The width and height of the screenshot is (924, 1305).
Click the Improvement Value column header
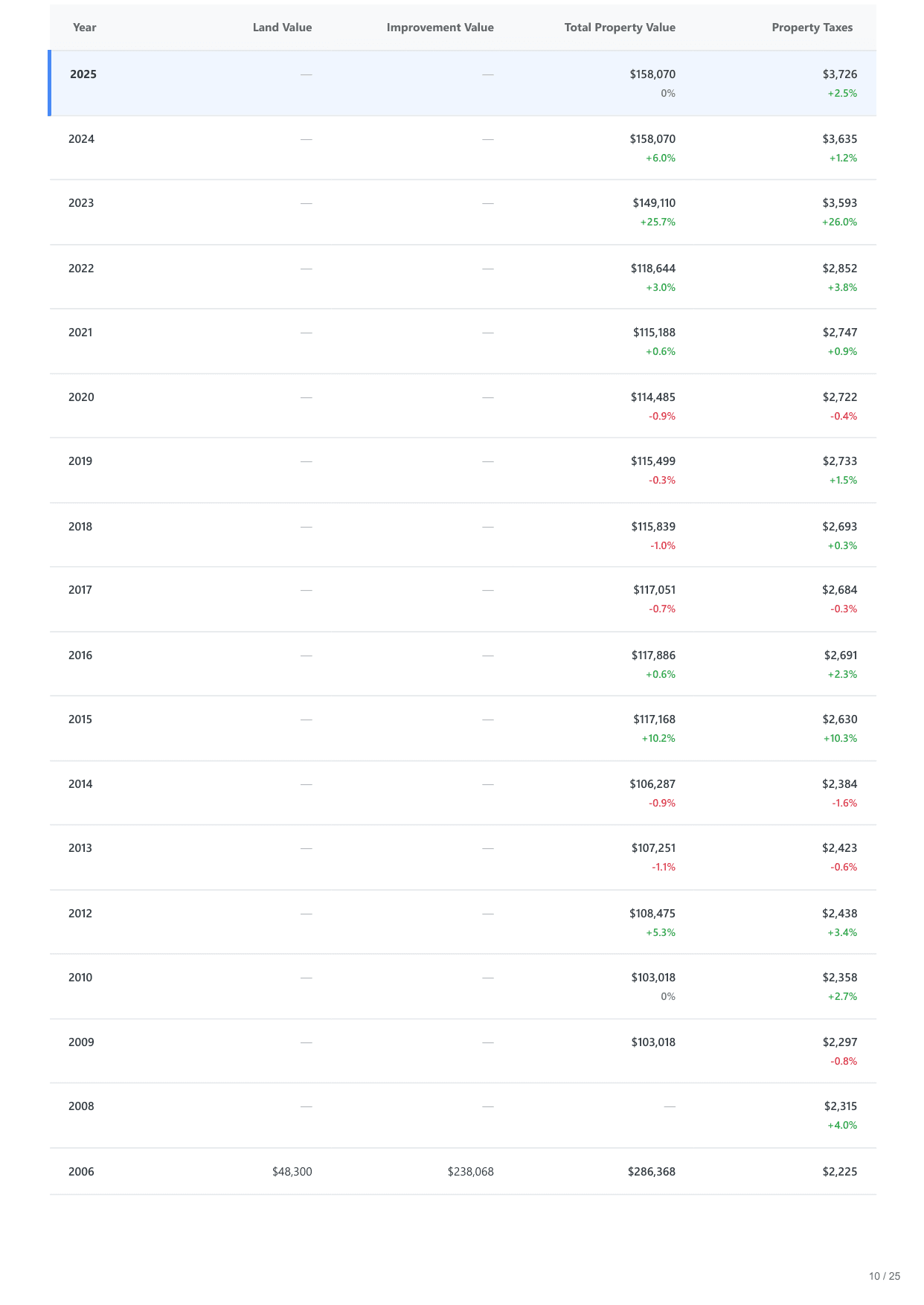coord(440,28)
